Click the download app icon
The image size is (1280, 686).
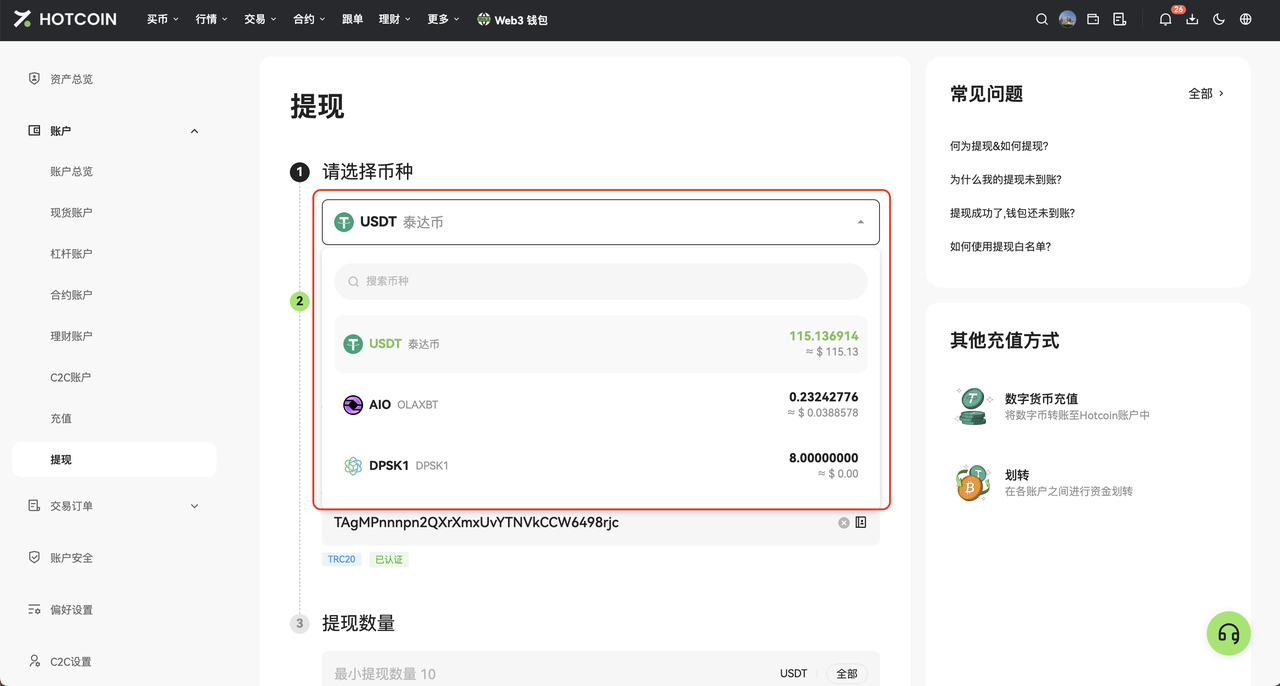click(x=1192, y=19)
